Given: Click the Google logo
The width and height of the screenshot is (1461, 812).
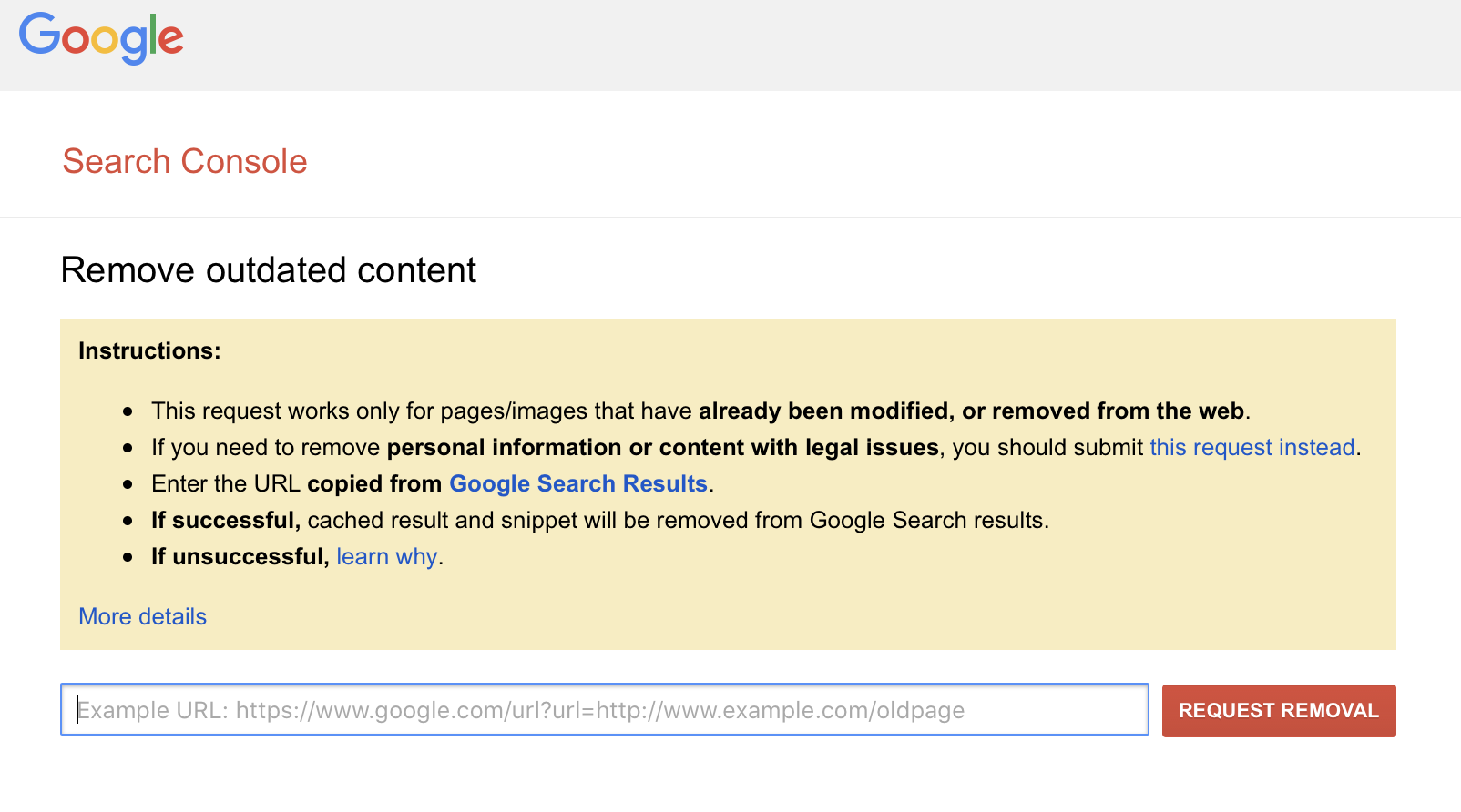Looking at the screenshot, I should 101,38.
